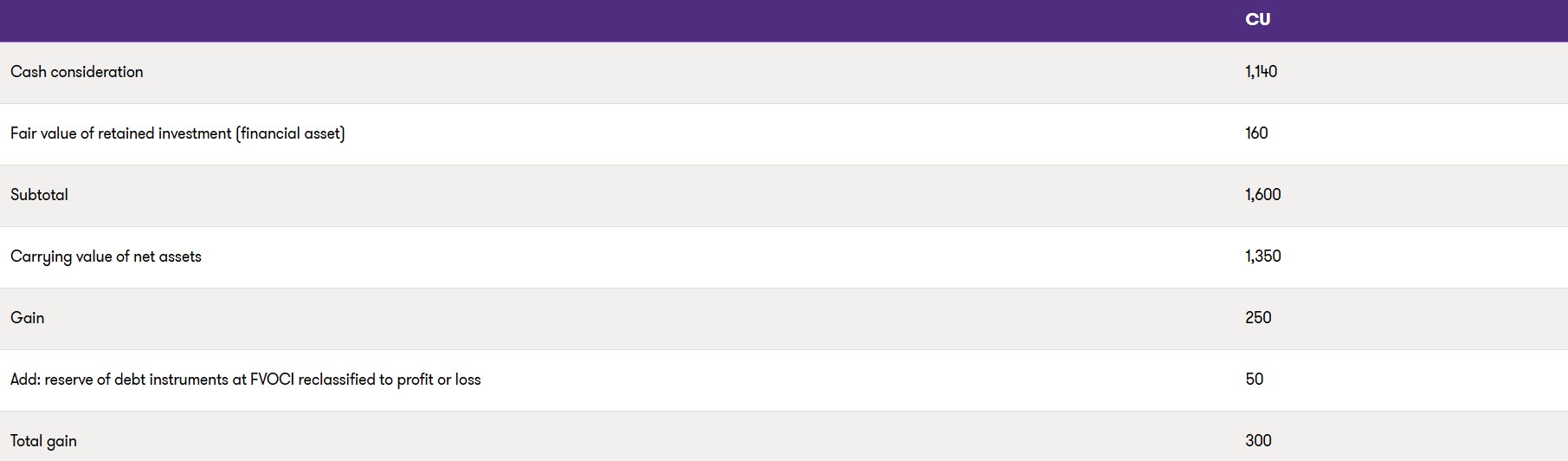The width and height of the screenshot is (1568, 461).
Task: Select the Cash consideration row label
Action: pyautogui.click(x=77, y=72)
